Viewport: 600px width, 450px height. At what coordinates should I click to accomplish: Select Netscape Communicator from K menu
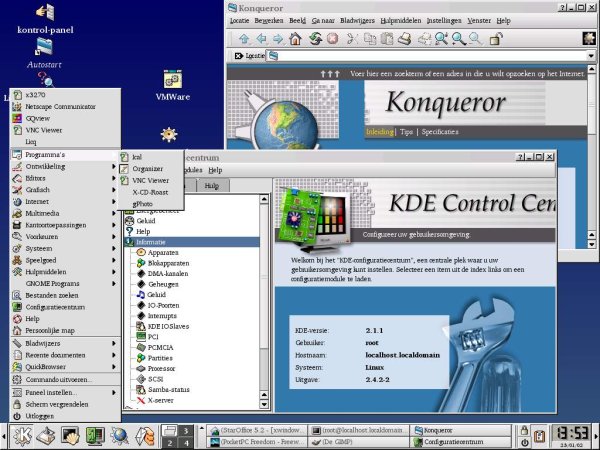(x=65, y=107)
